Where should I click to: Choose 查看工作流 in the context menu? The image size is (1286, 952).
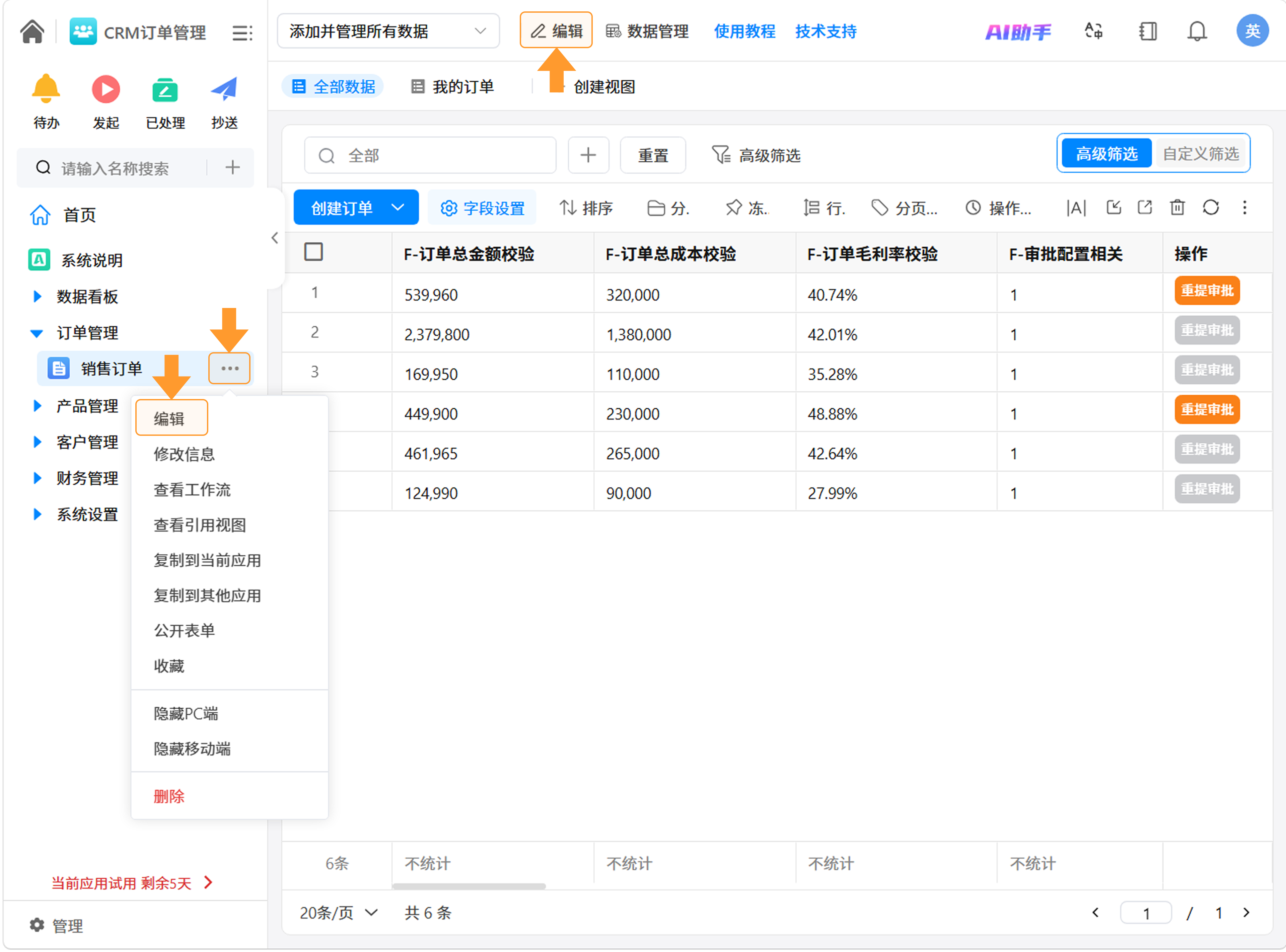pos(192,490)
